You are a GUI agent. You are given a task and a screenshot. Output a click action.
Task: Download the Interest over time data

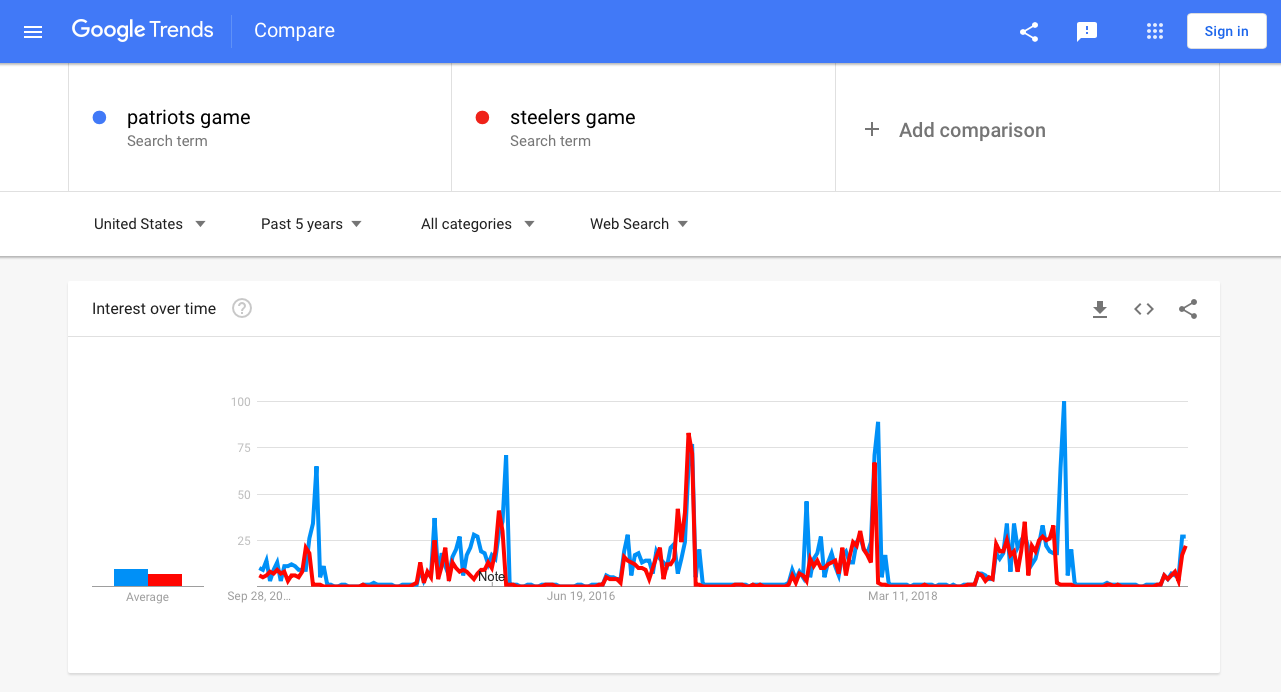(x=1100, y=309)
